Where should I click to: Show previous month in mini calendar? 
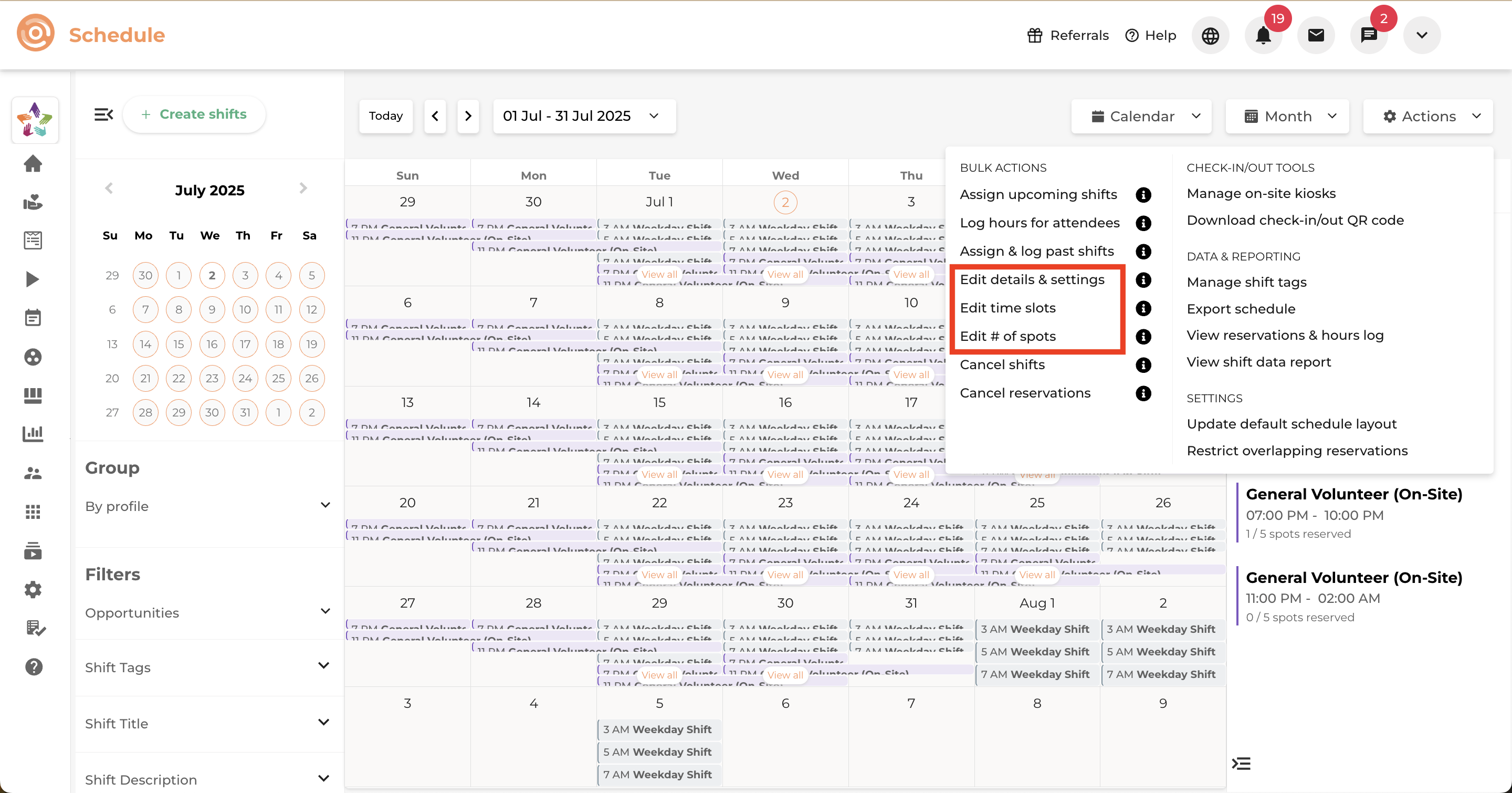tap(109, 189)
